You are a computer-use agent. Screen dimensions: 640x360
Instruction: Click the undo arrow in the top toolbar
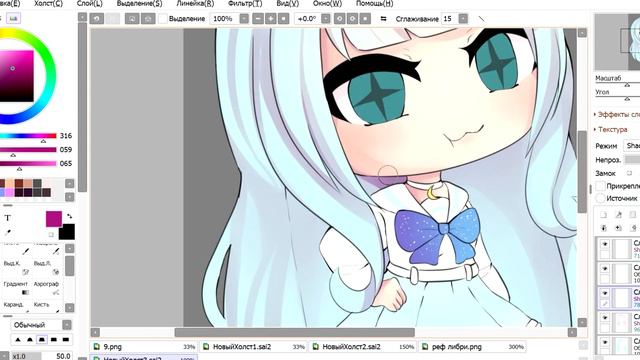pos(97,19)
